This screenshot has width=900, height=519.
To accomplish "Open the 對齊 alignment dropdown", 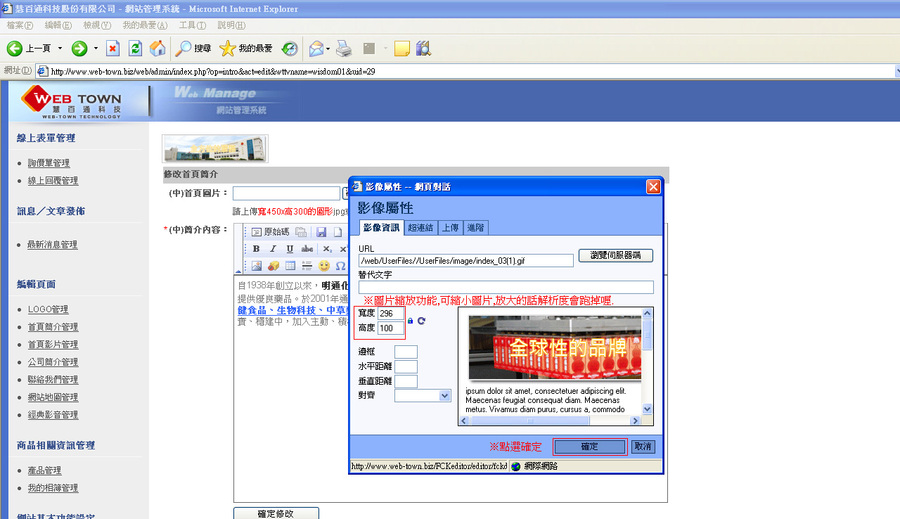I will 422,396.
